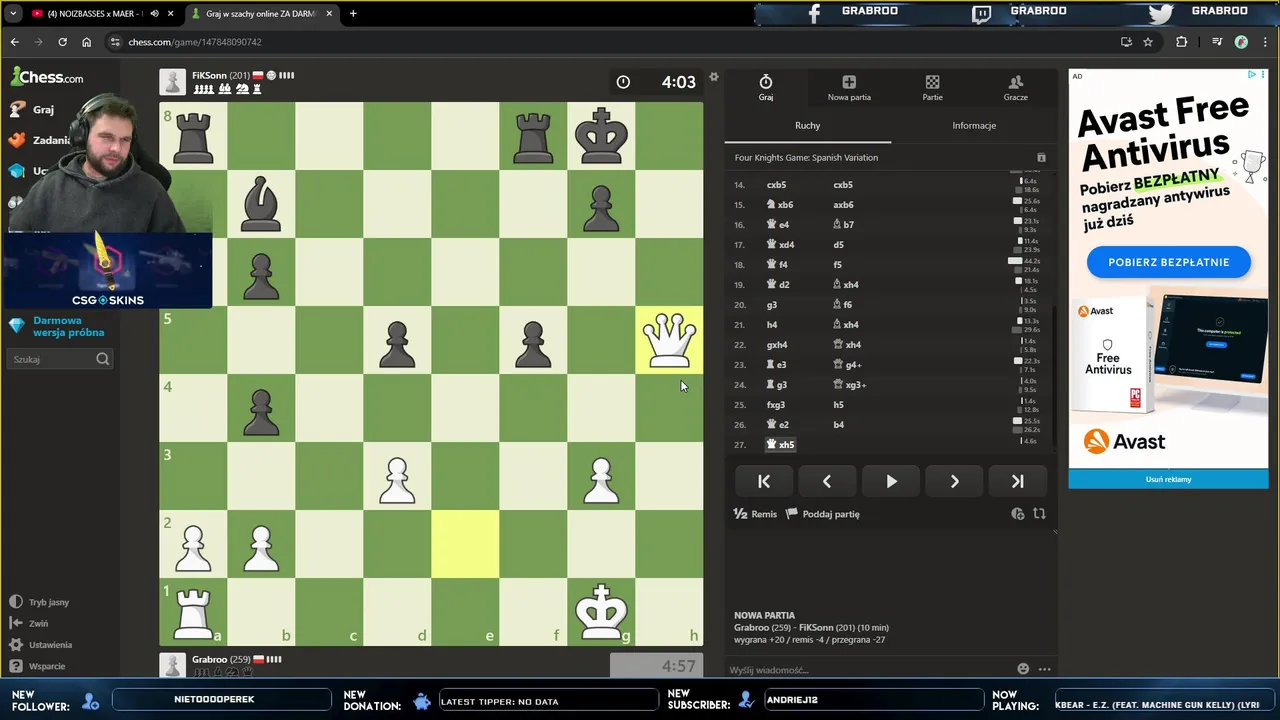
Task: Select move 25 fxg3 in the list
Action: pos(776,405)
